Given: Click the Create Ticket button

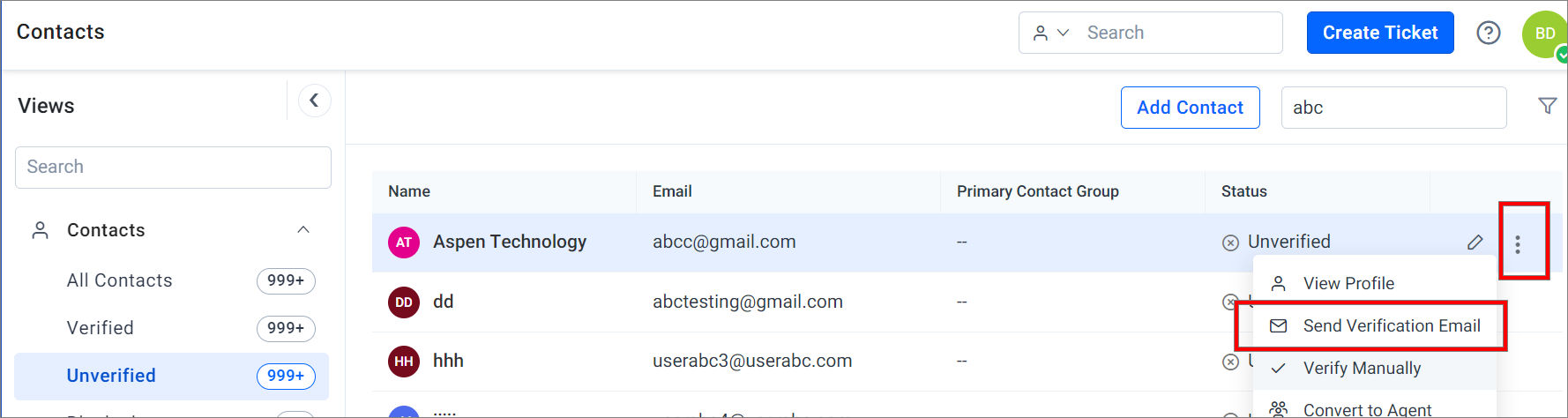Looking at the screenshot, I should point(1380,33).
